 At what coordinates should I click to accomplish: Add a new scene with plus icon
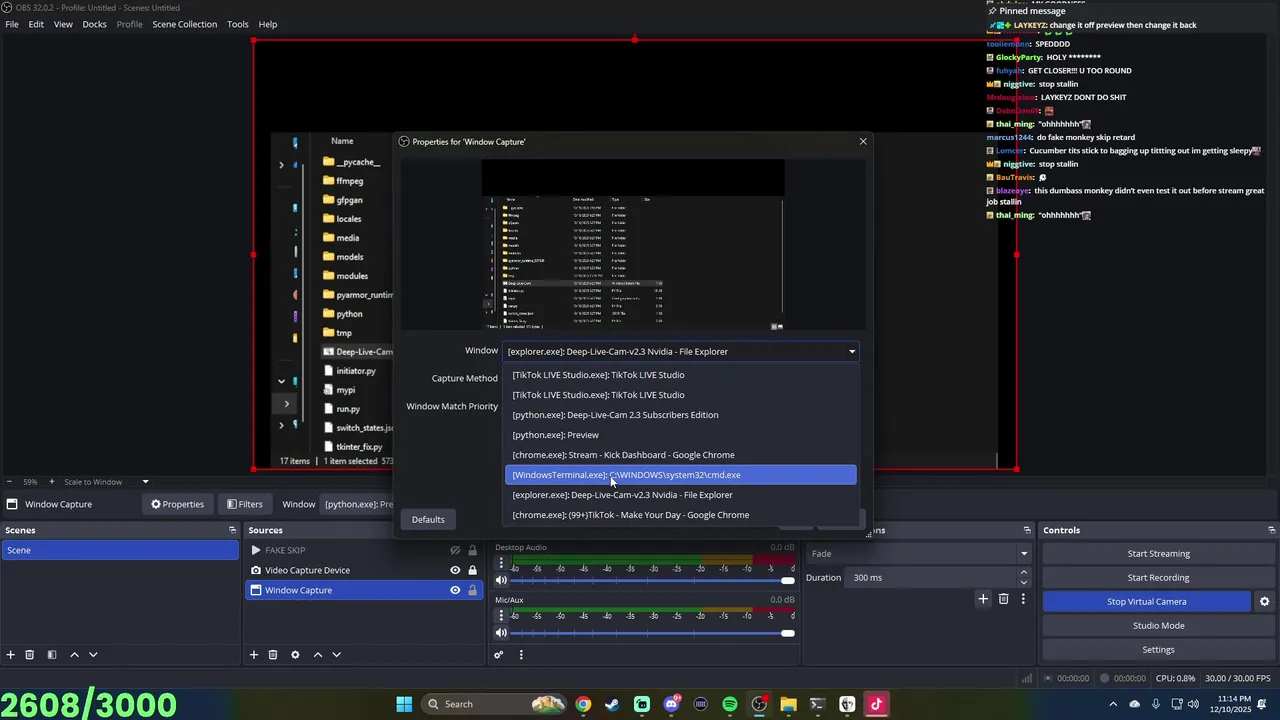pyautogui.click(x=10, y=655)
